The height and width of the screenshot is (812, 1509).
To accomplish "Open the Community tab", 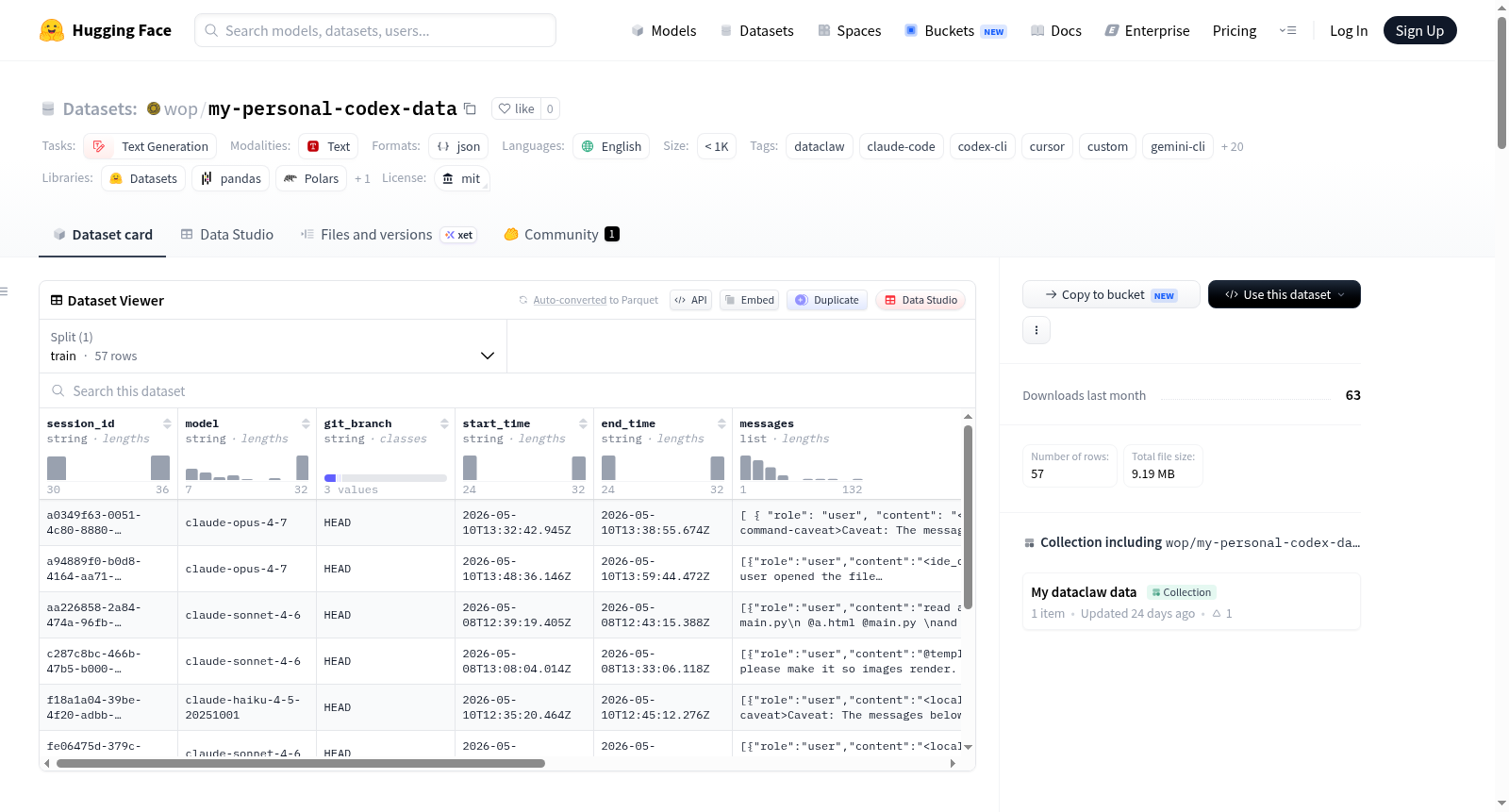I will coord(561,235).
